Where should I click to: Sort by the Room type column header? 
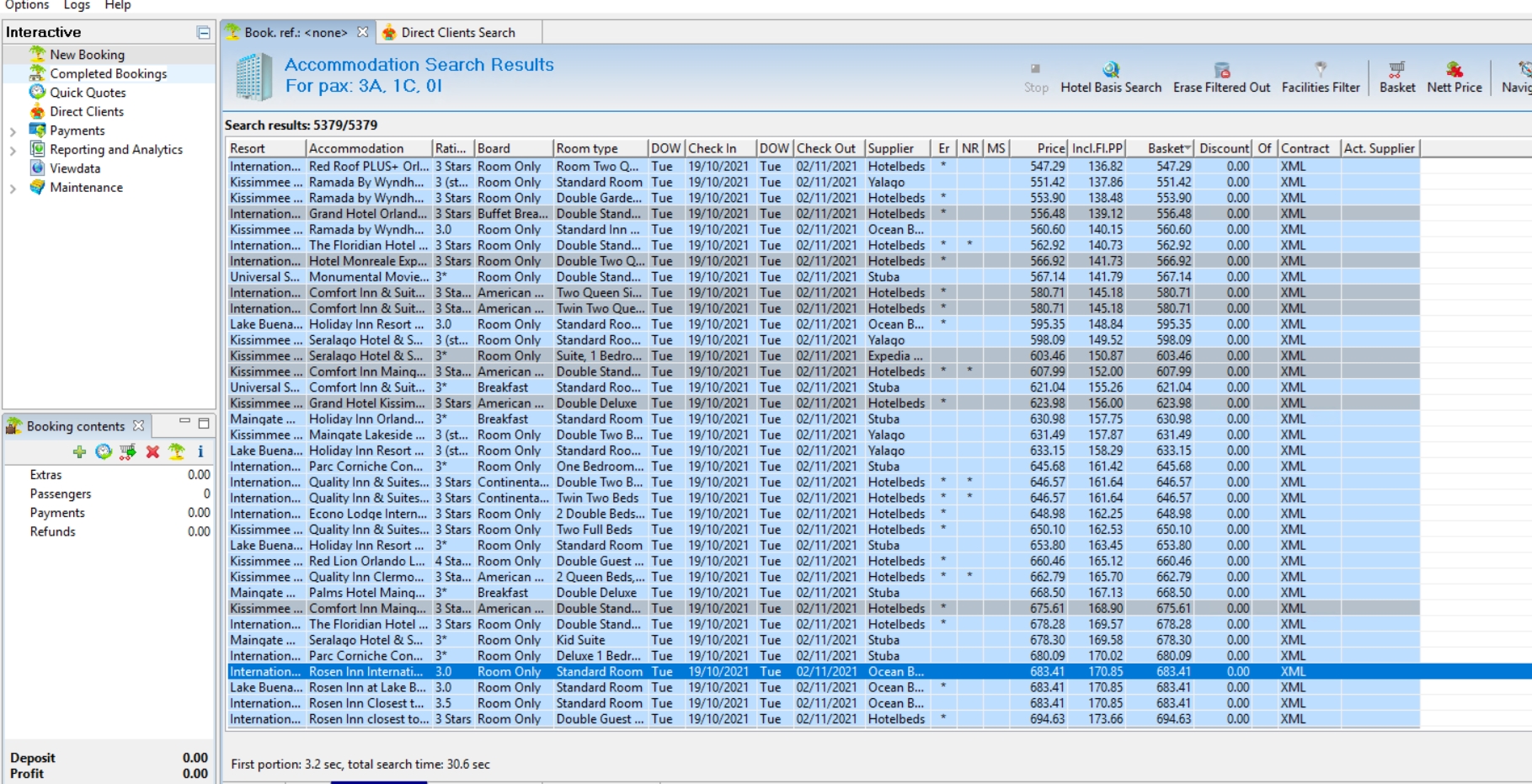(x=601, y=148)
